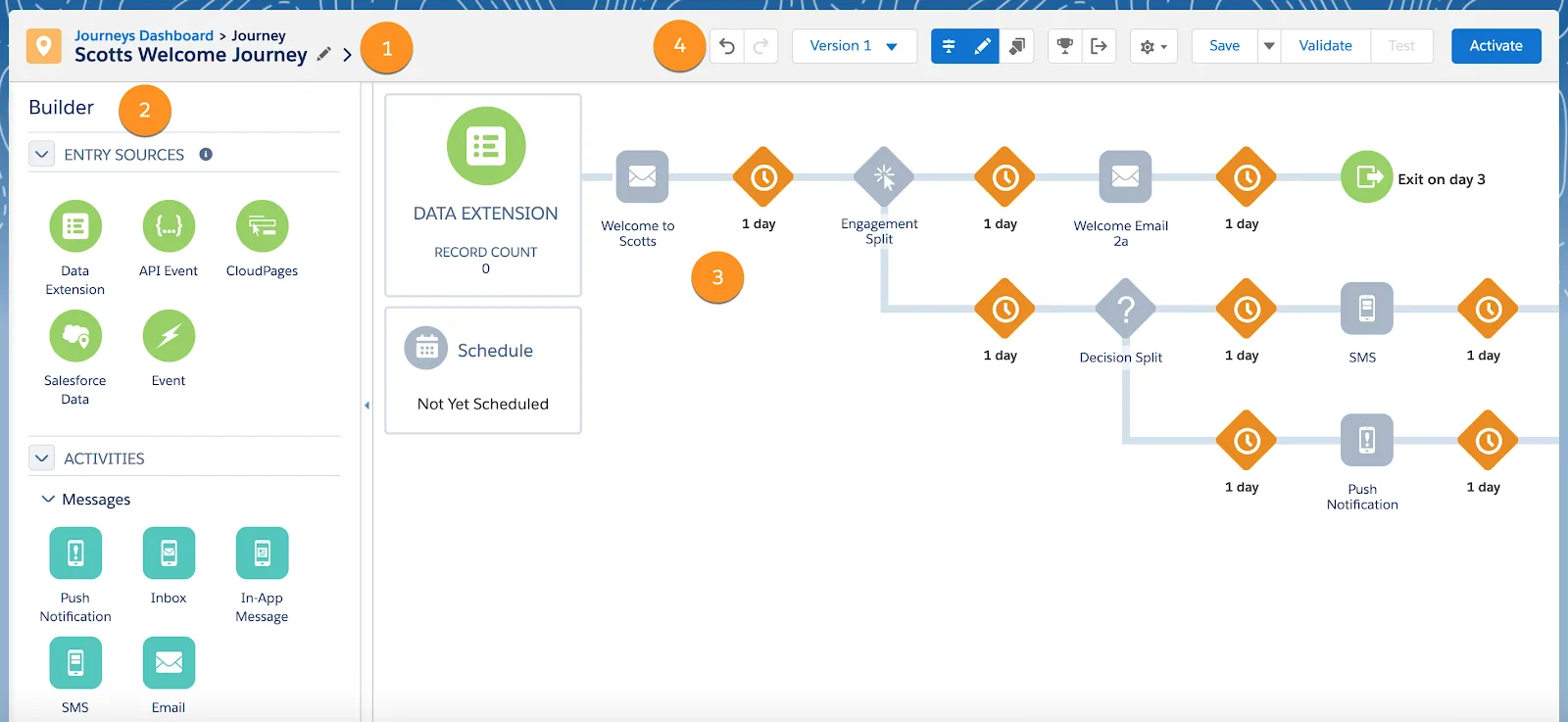
Task: Select the Push Notification activity in Messages
Action: pos(75,554)
